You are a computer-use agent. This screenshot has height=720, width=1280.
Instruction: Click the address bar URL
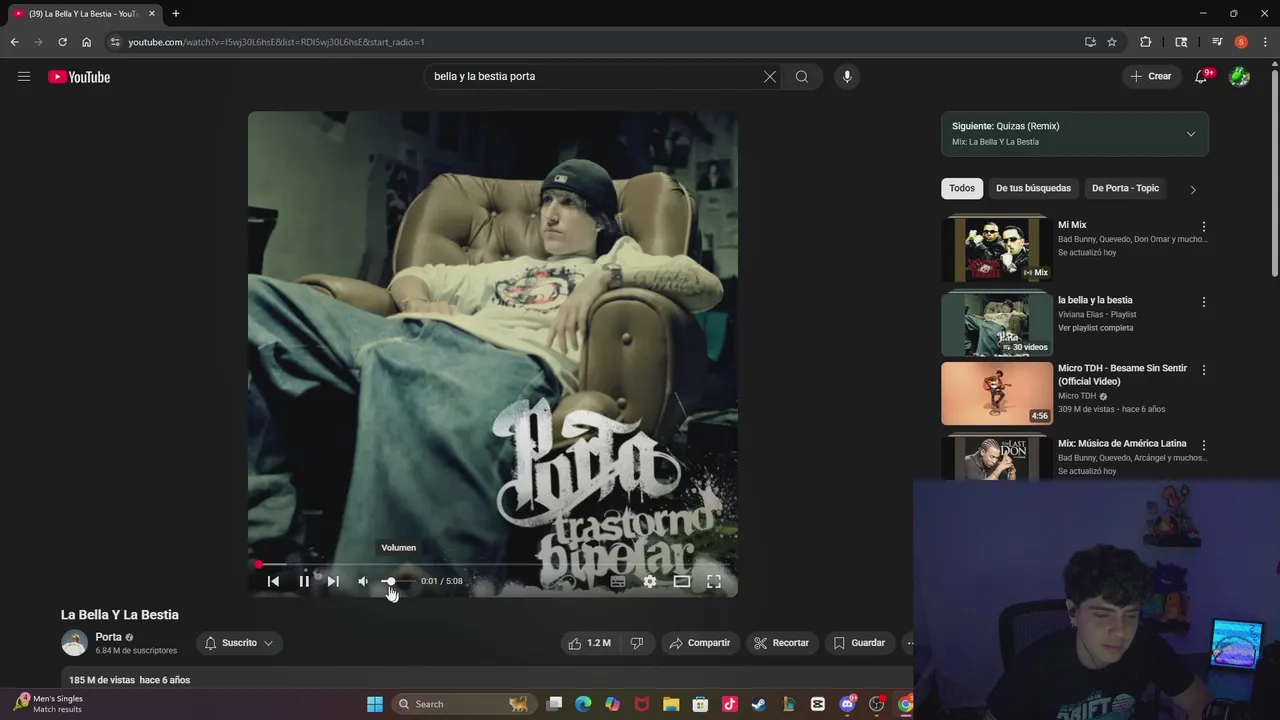coord(276,42)
